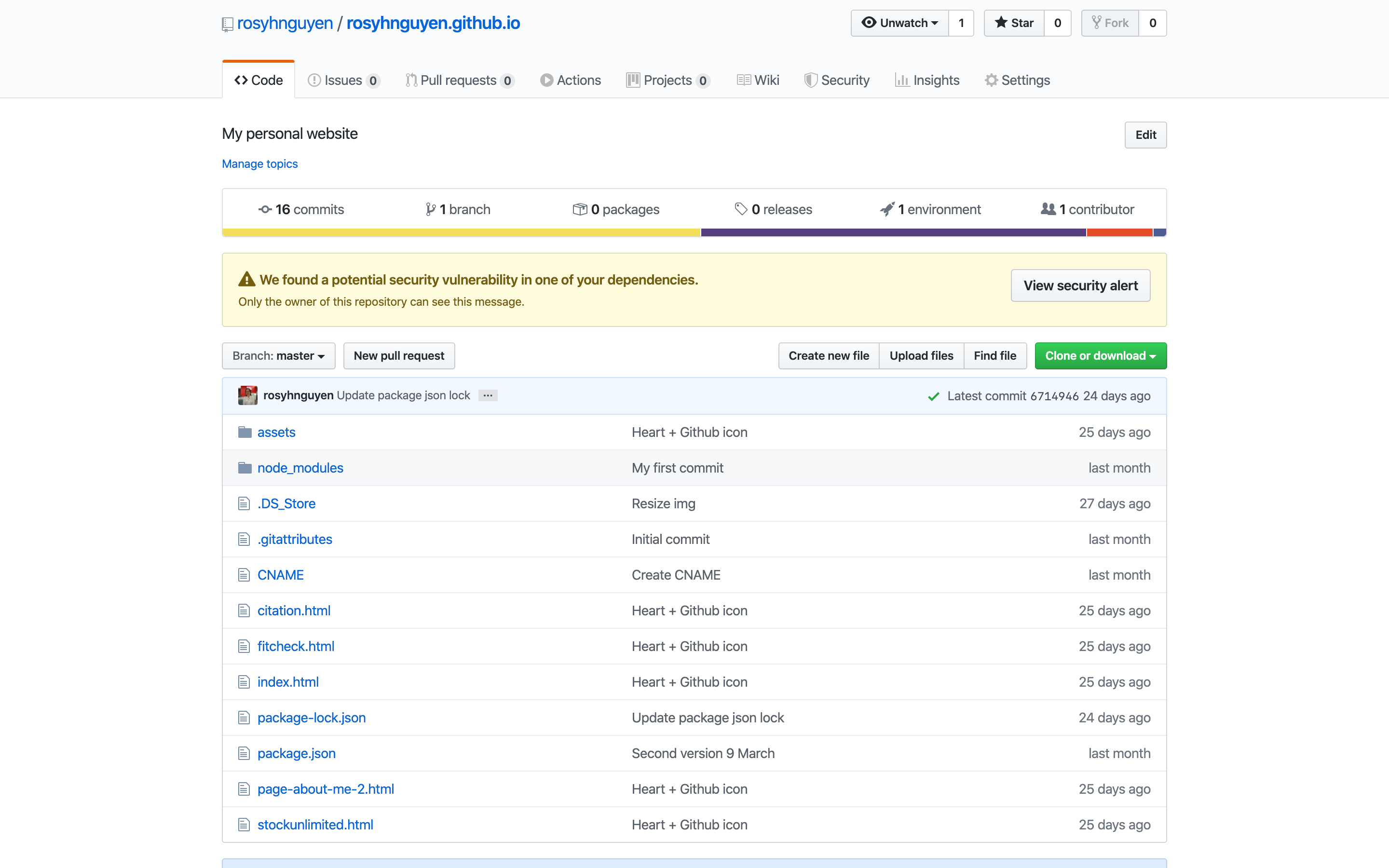The height and width of the screenshot is (868, 1389).
Task: Click the node_modules folder icon
Action: coord(245,468)
